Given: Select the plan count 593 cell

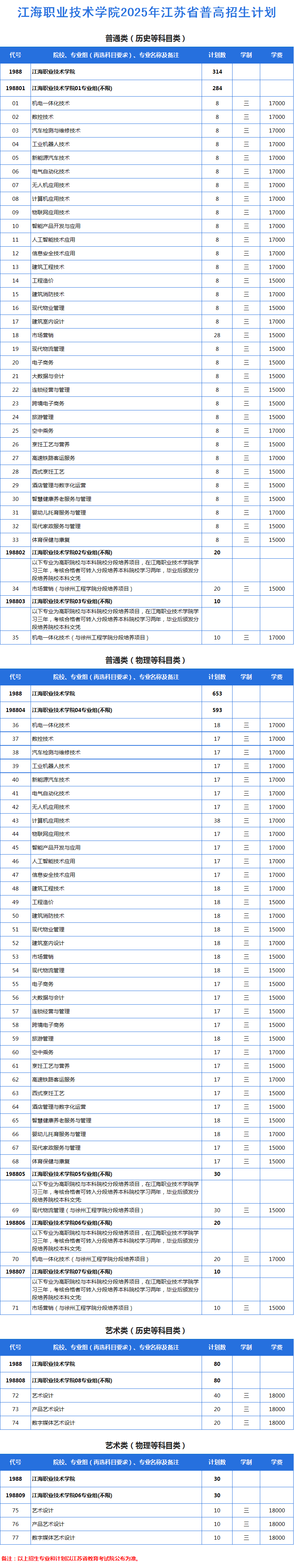Looking at the screenshot, I should pos(217,710).
